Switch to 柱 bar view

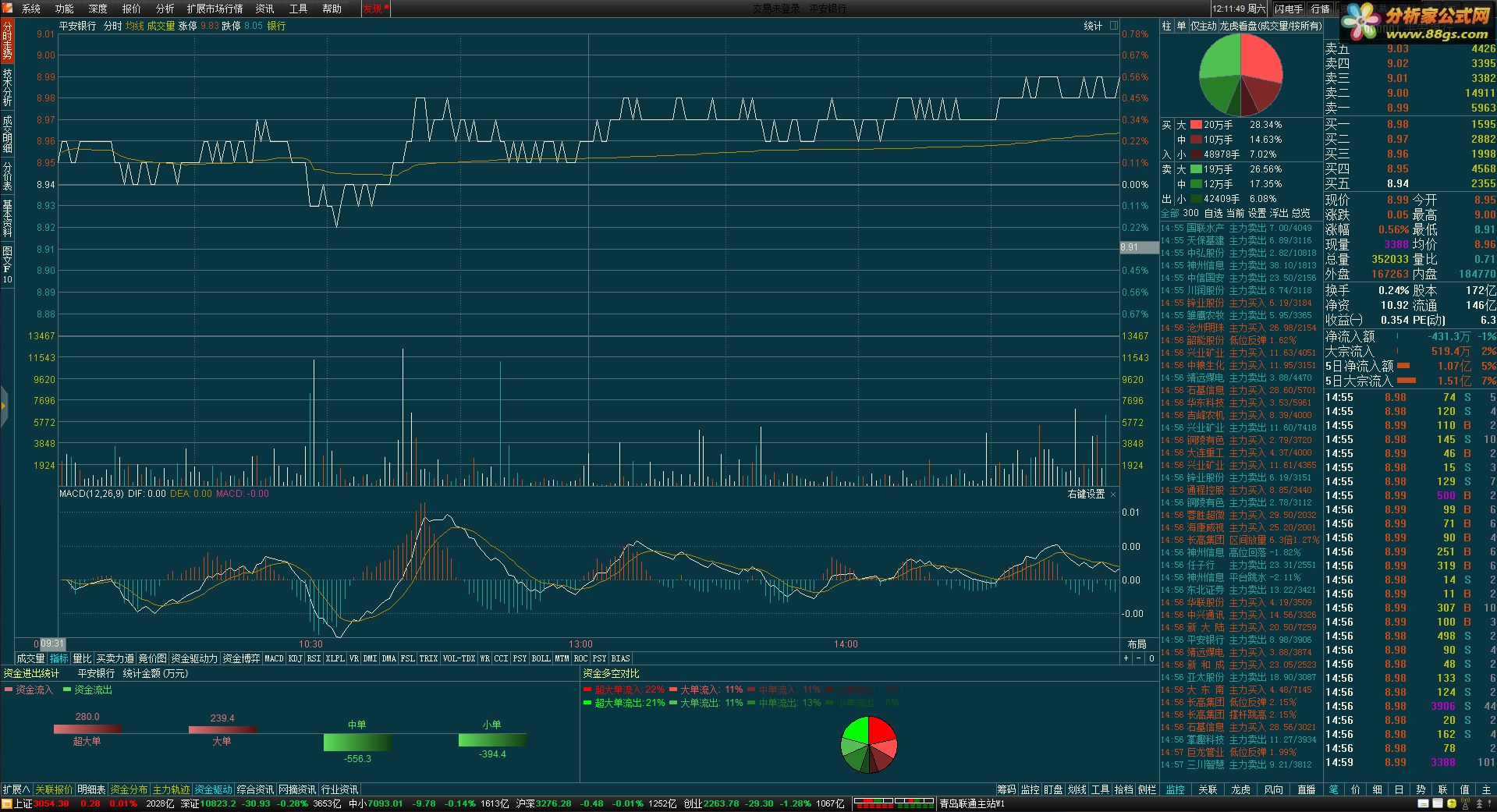point(1167,26)
